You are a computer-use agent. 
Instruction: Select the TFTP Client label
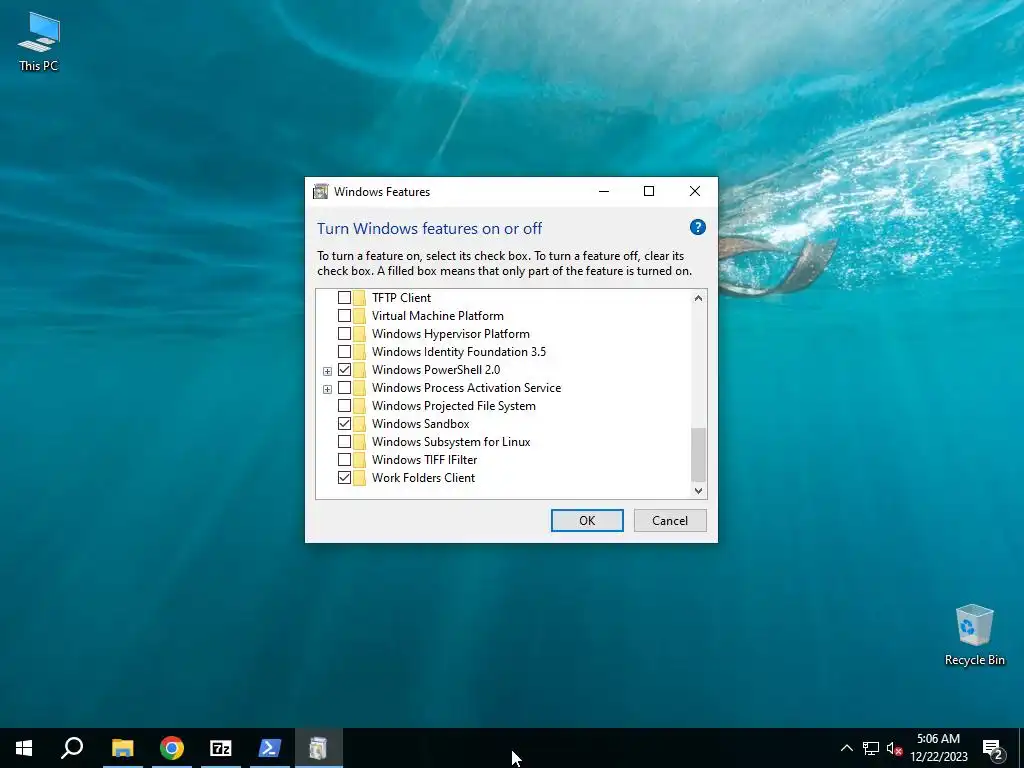[401, 298]
